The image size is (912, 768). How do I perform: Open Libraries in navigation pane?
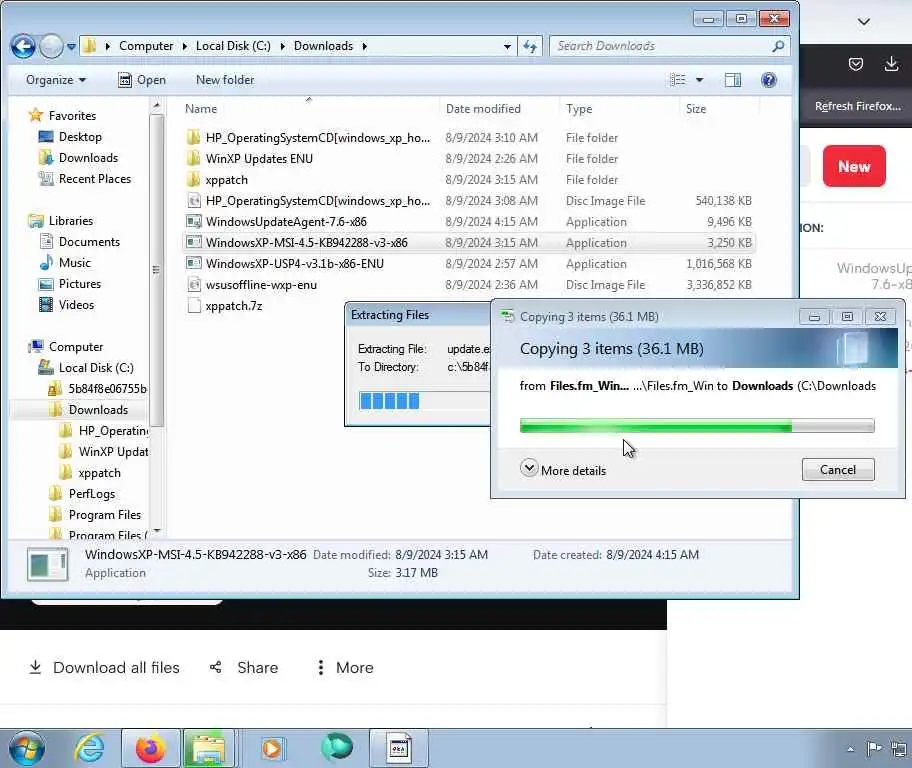coord(71,221)
